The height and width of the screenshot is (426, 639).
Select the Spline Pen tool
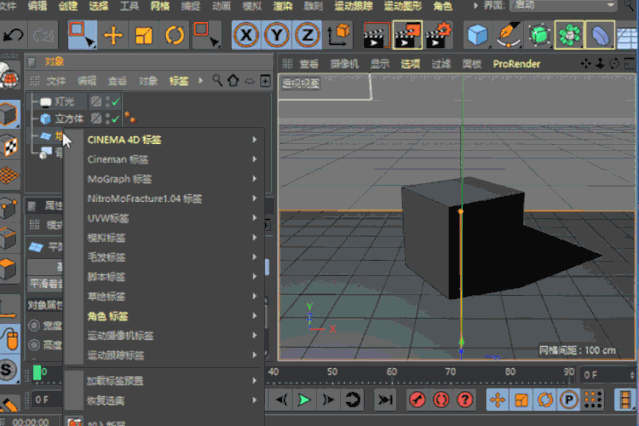point(508,35)
